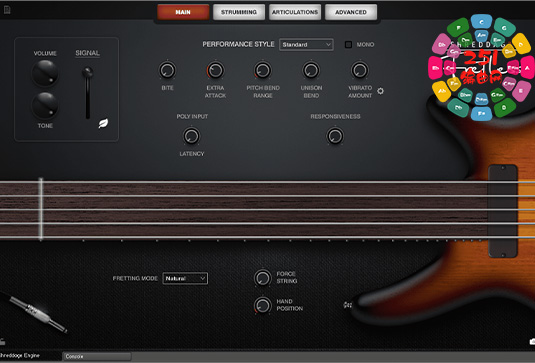Image resolution: width=535 pixels, height=363 pixels.
Task: Click the small icon right of Hand Position
Action: pyautogui.click(x=348, y=305)
